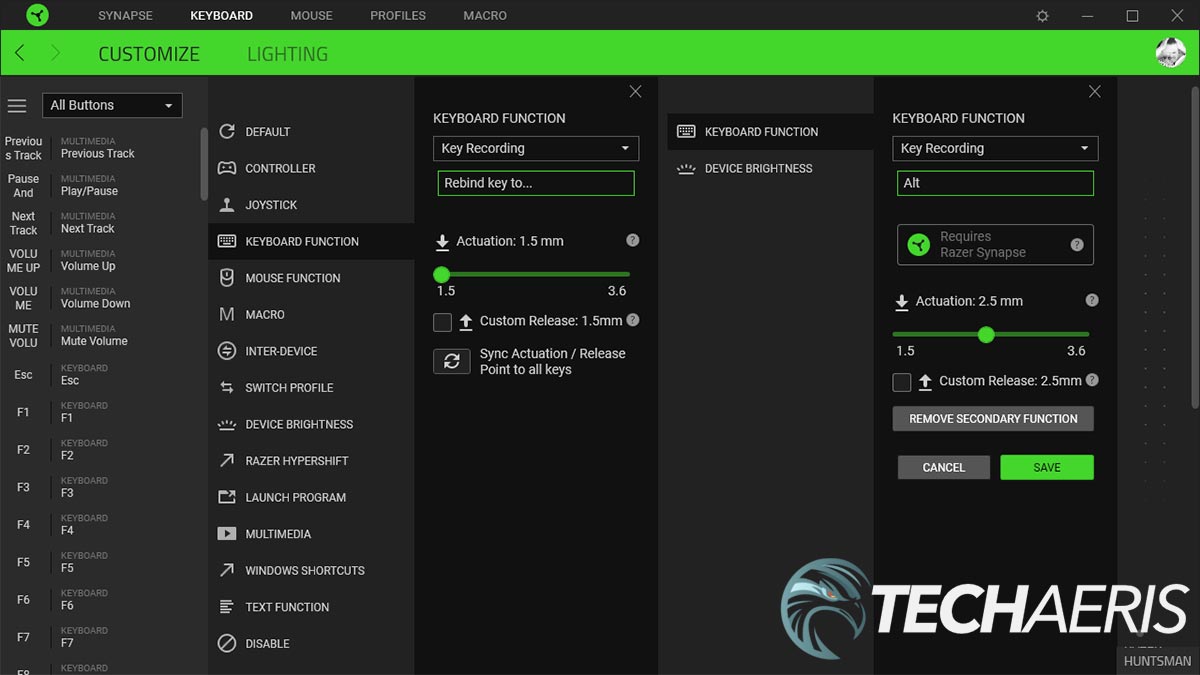This screenshot has width=1200, height=675.
Task: Choose Device Brightness in main function list
Action: pos(311,424)
